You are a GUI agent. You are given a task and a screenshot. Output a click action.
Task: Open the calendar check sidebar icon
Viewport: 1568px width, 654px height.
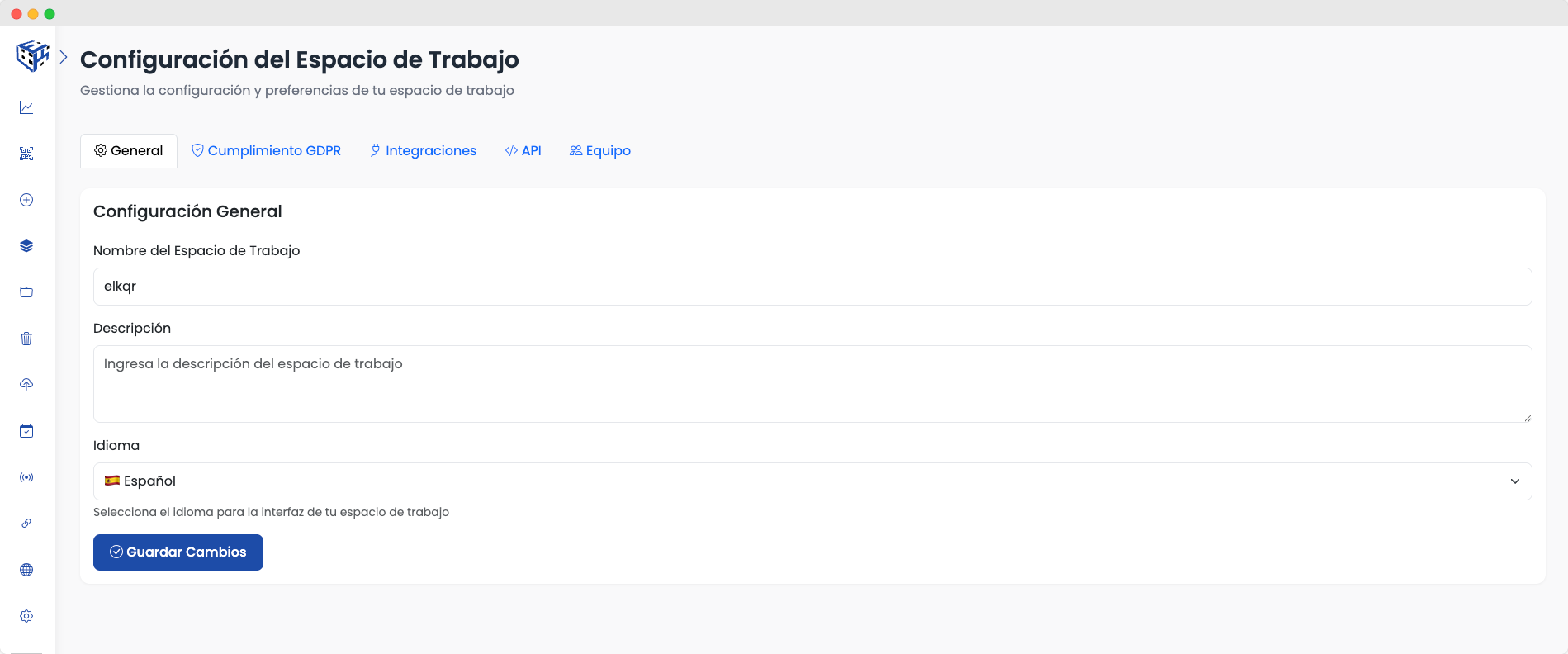pyautogui.click(x=26, y=431)
